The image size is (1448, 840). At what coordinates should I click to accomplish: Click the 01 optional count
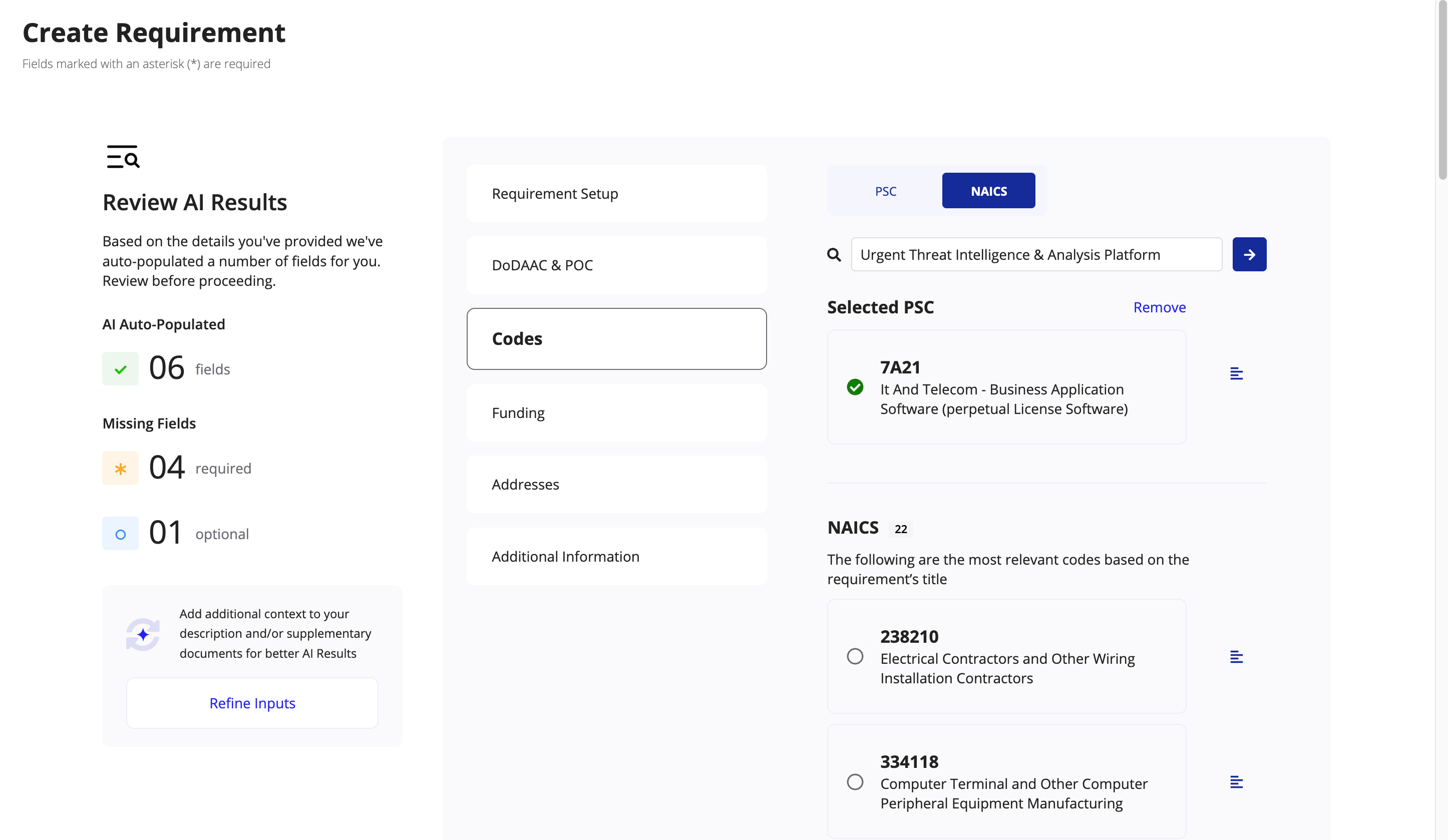166,533
